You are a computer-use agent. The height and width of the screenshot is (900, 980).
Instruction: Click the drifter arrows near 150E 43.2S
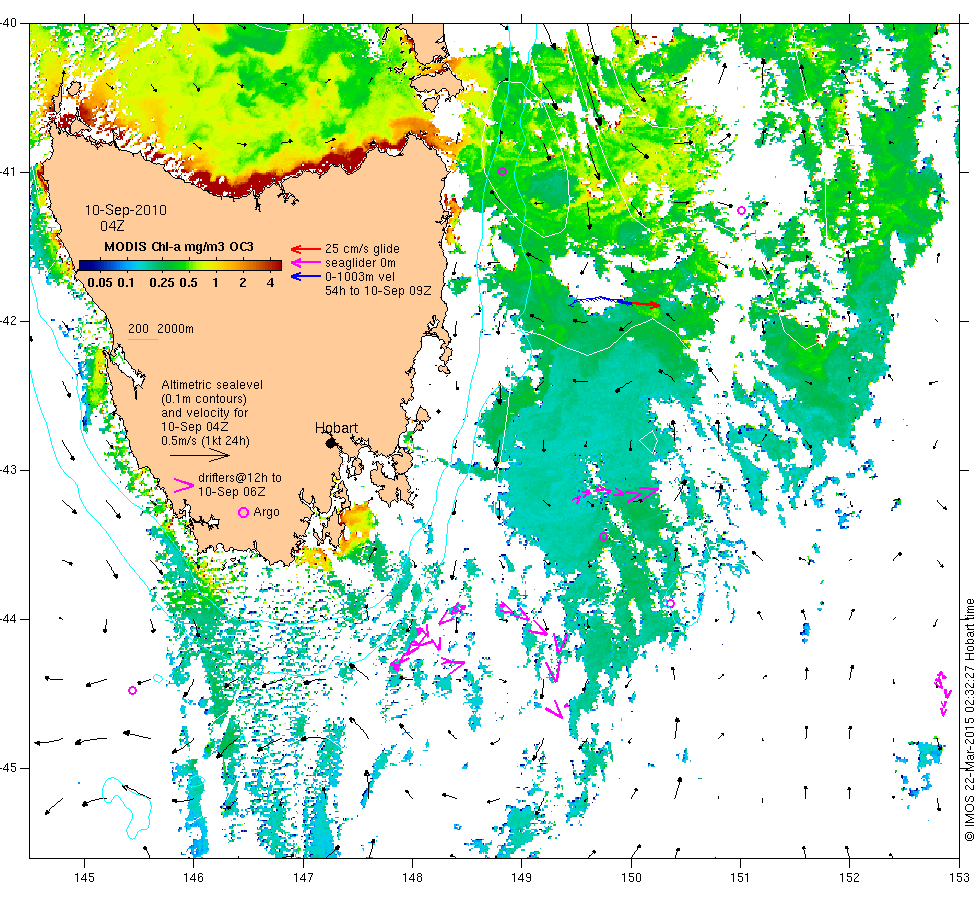pyautogui.click(x=616, y=494)
